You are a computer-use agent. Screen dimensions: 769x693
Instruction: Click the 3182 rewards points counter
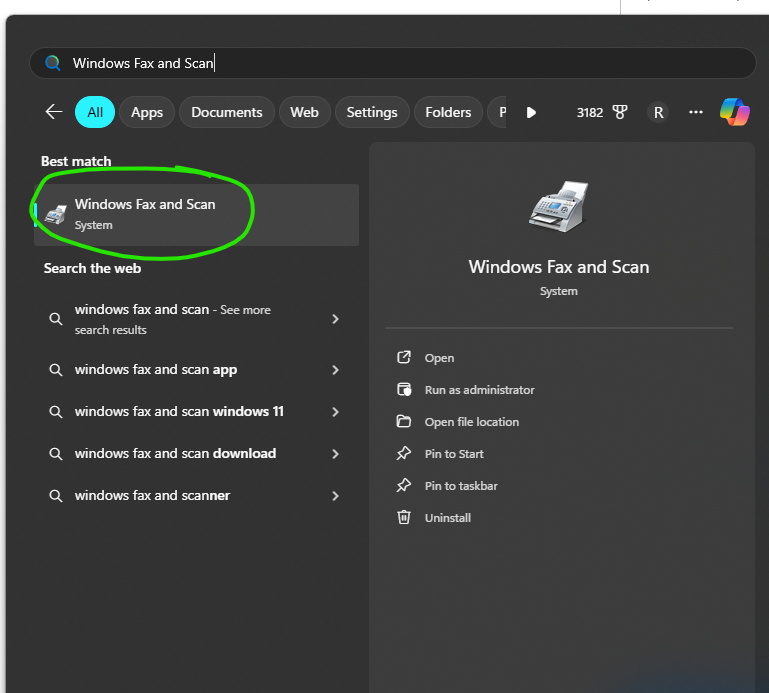pyautogui.click(x=590, y=112)
